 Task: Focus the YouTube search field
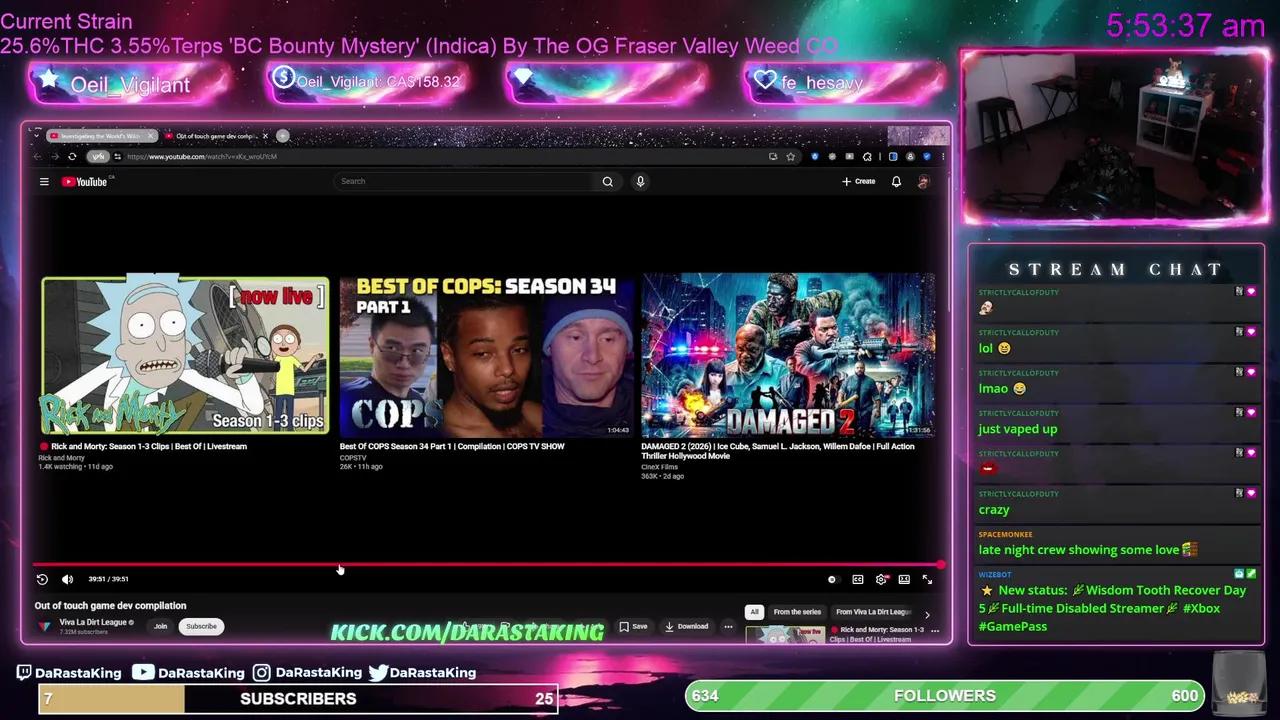point(465,181)
